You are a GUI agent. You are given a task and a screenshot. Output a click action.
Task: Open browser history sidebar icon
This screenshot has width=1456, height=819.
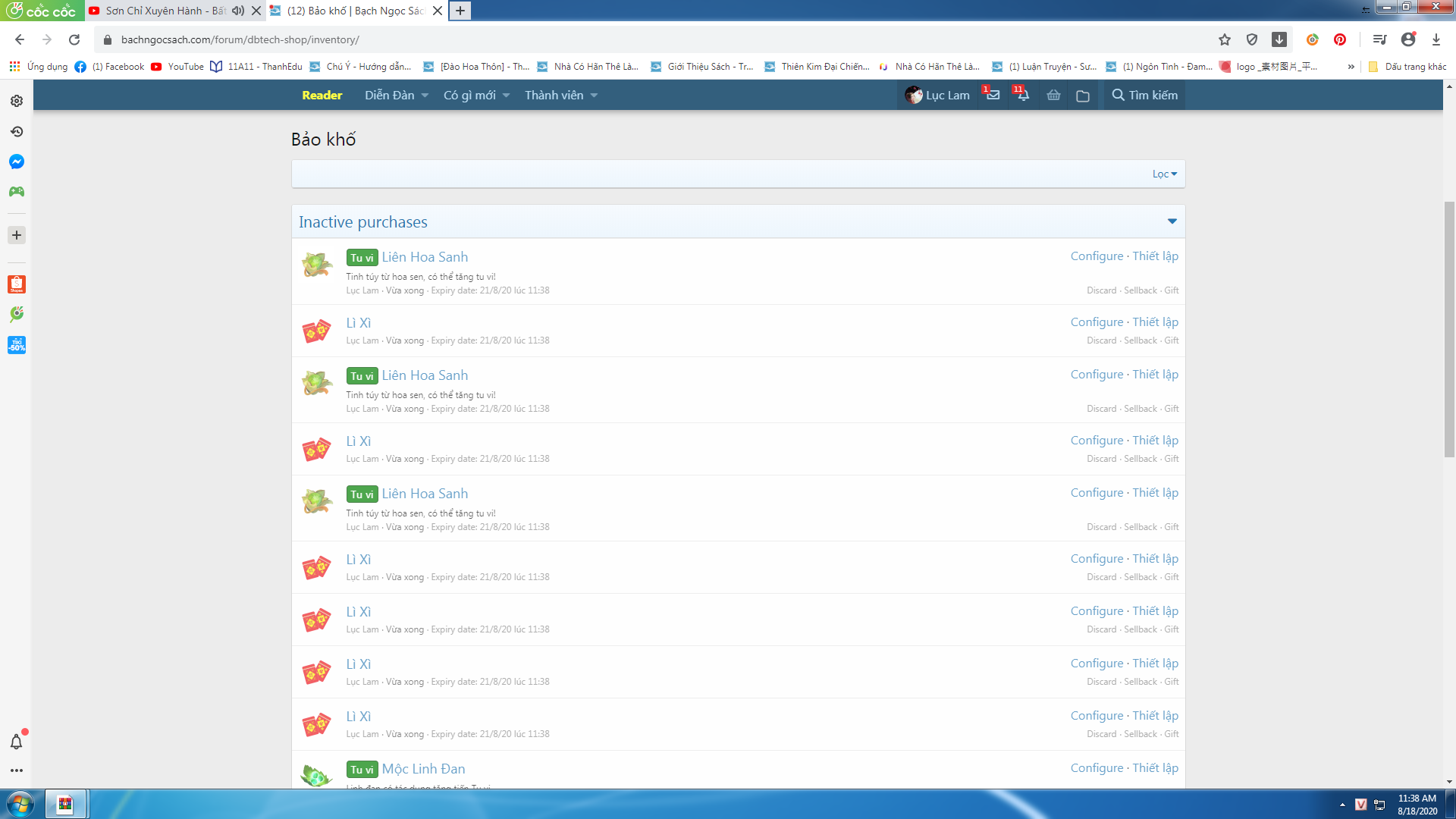click(x=17, y=131)
